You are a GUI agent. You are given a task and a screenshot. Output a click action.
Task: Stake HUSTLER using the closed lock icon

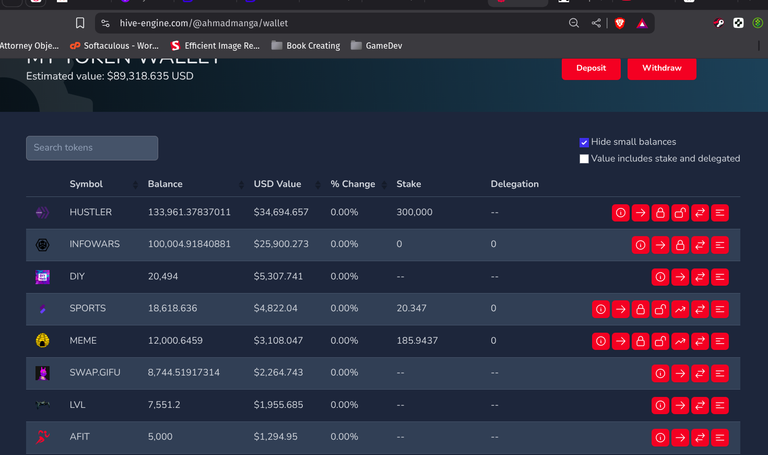click(660, 213)
